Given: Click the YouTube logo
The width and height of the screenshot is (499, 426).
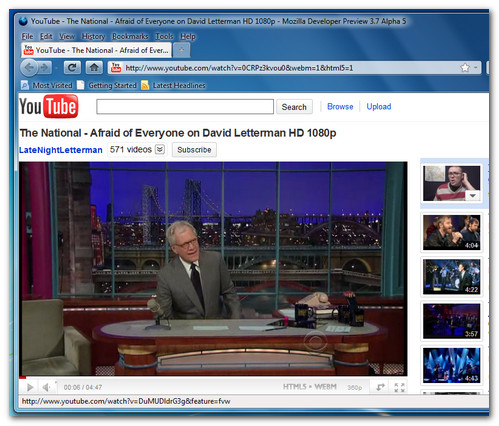Looking at the screenshot, I should (x=49, y=107).
